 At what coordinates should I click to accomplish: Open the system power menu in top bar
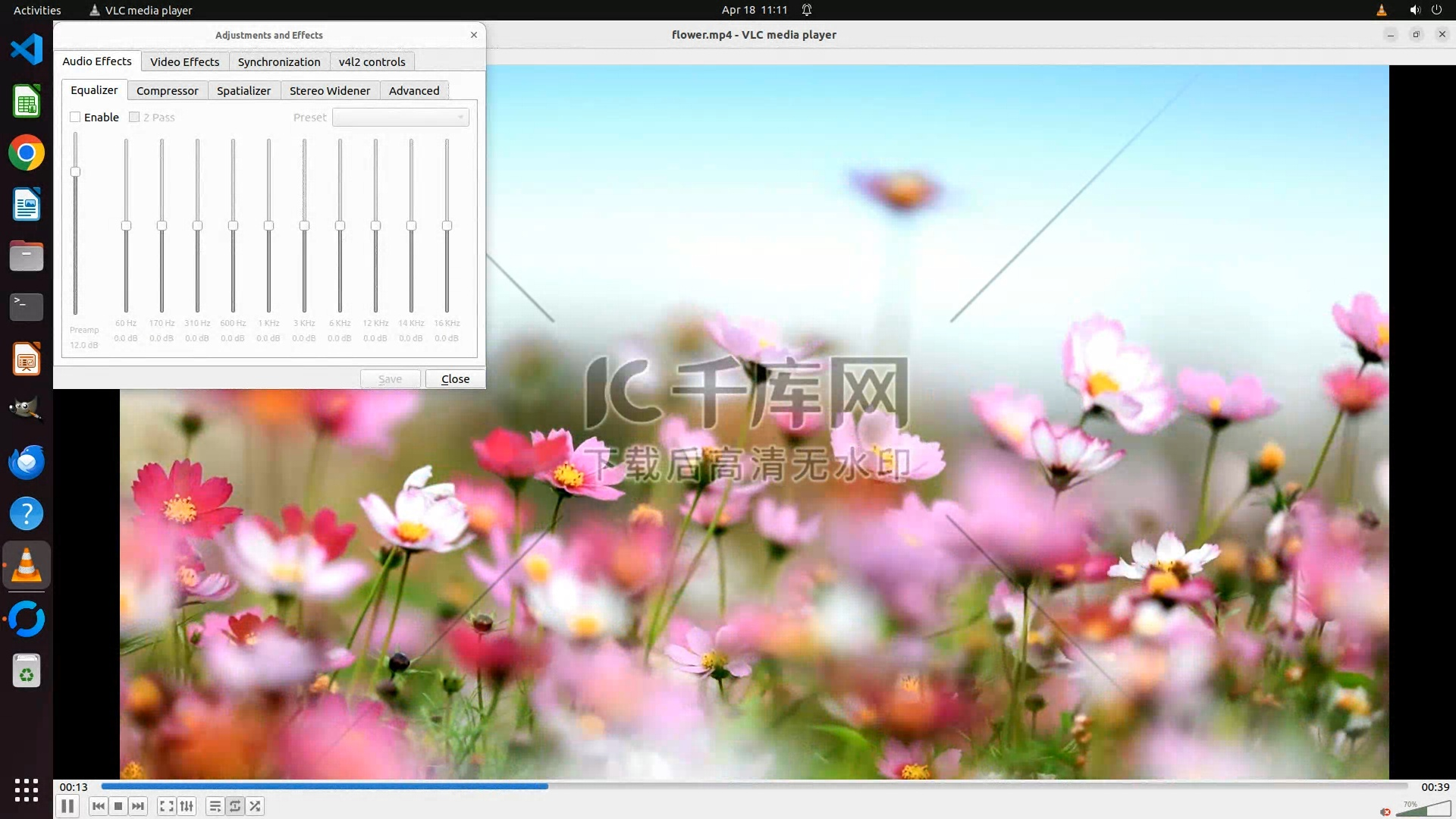tap(1436, 10)
